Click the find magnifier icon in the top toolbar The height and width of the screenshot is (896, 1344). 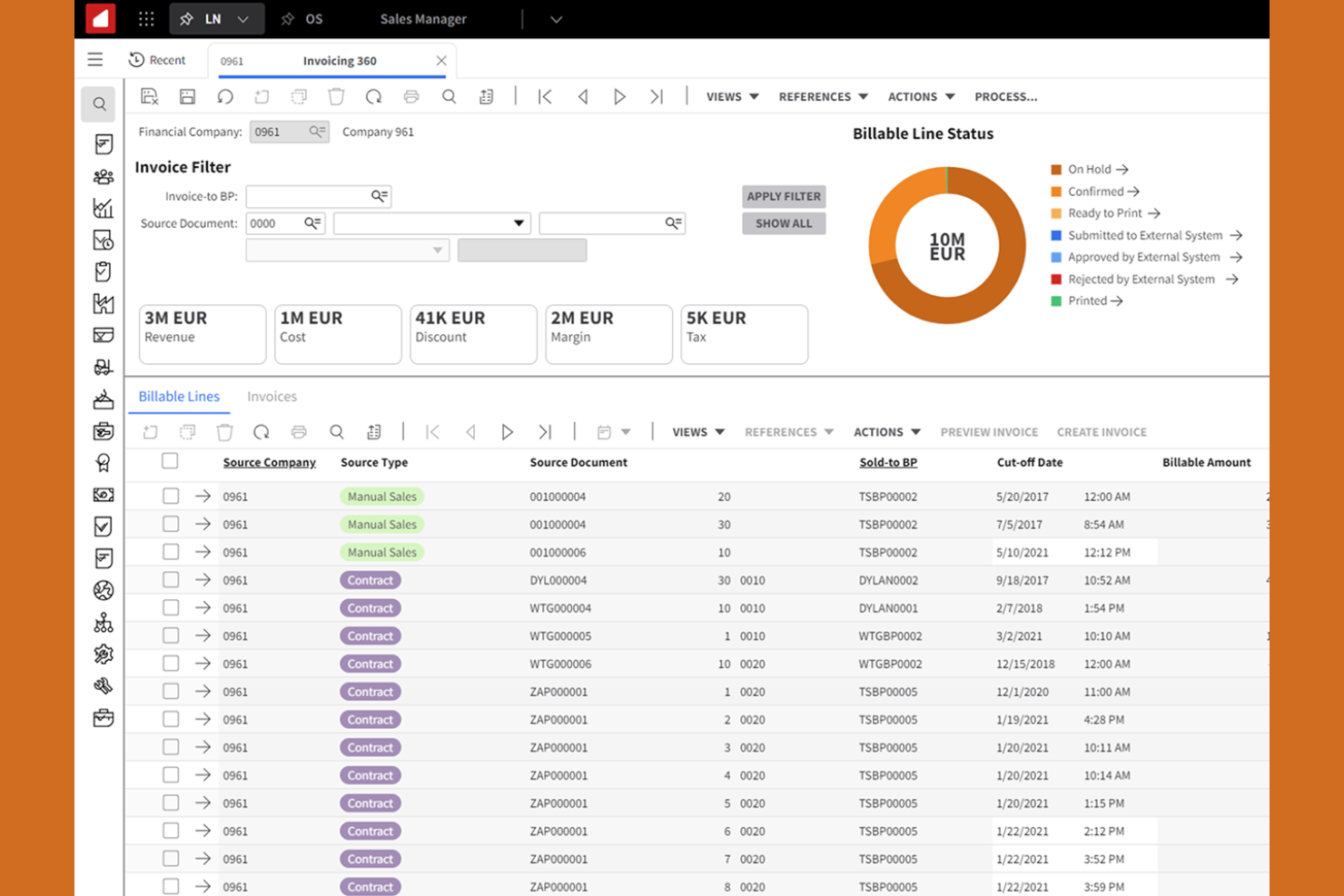449,96
